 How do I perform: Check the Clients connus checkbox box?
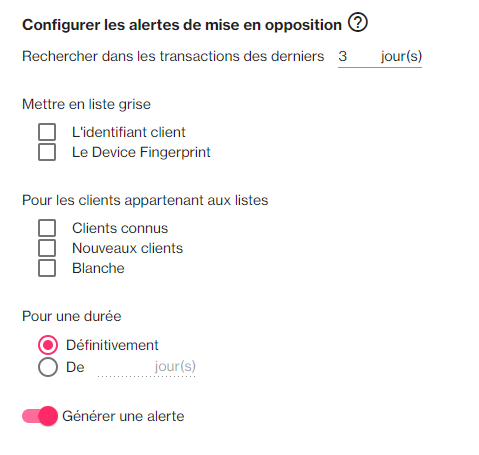coord(47,228)
